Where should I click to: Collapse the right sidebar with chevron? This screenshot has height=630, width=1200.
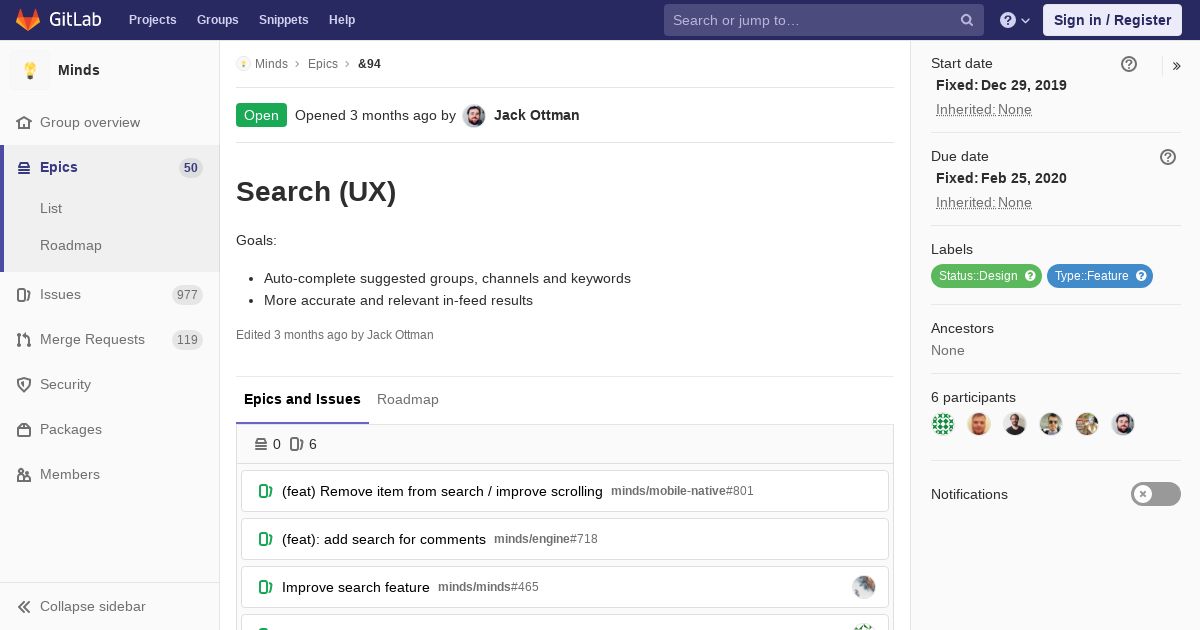click(x=1177, y=66)
